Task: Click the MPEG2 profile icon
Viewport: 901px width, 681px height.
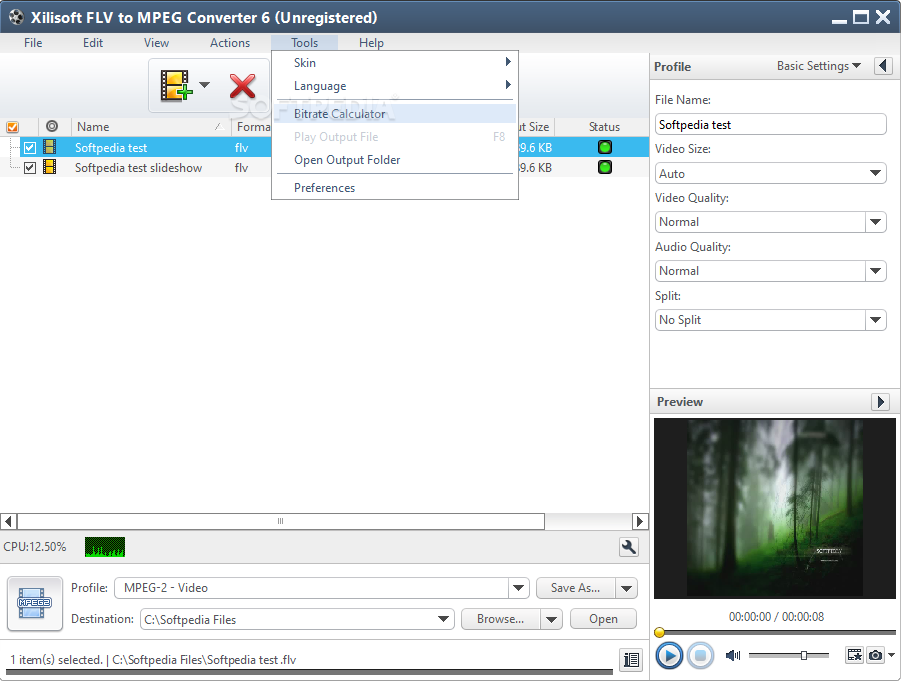Action: (x=34, y=603)
